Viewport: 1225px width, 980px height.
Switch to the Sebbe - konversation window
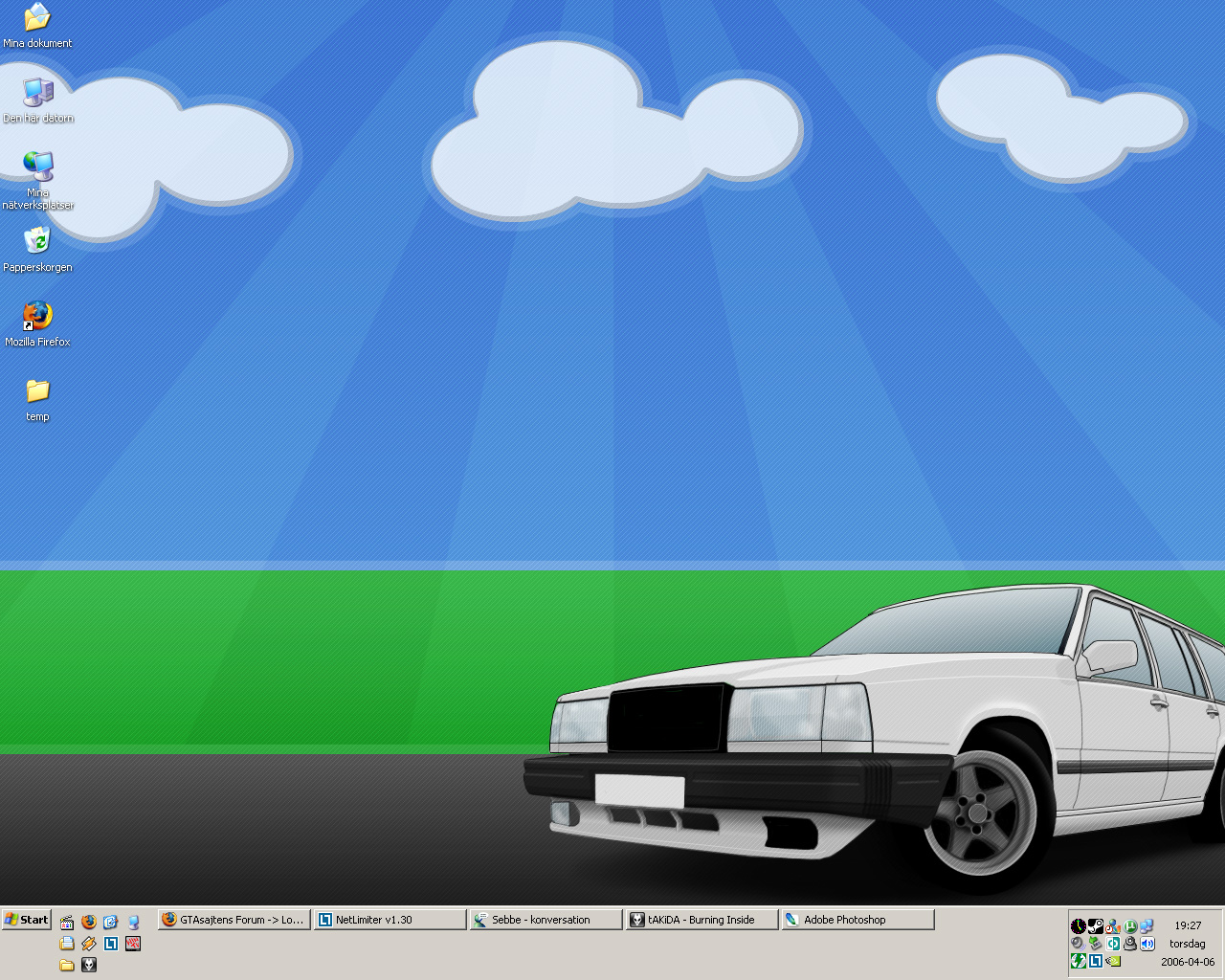(546, 920)
